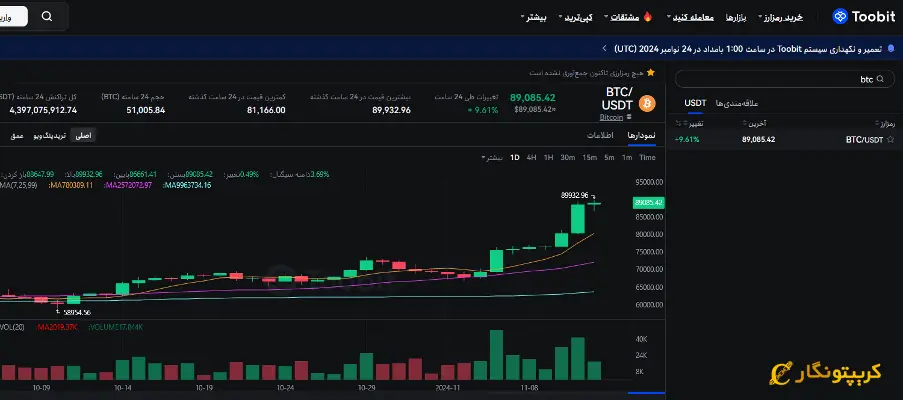Click the swap icon next to تغییر header
Viewport: 904px width, 400px height.
point(679,123)
